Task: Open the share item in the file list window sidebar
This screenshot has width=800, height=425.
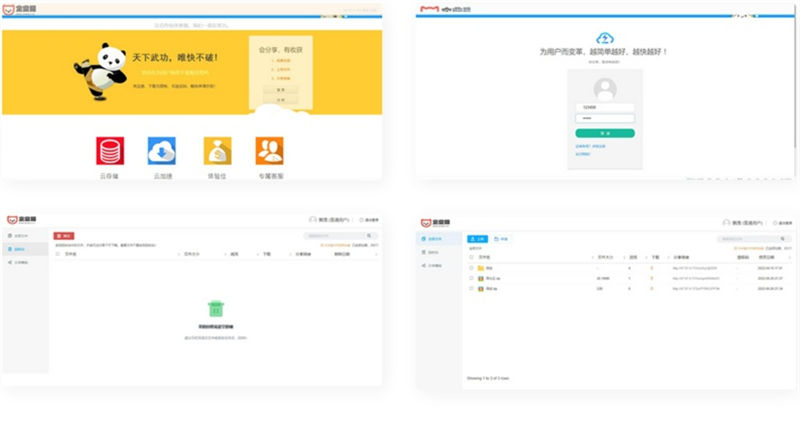Action: pyautogui.click(x=439, y=265)
